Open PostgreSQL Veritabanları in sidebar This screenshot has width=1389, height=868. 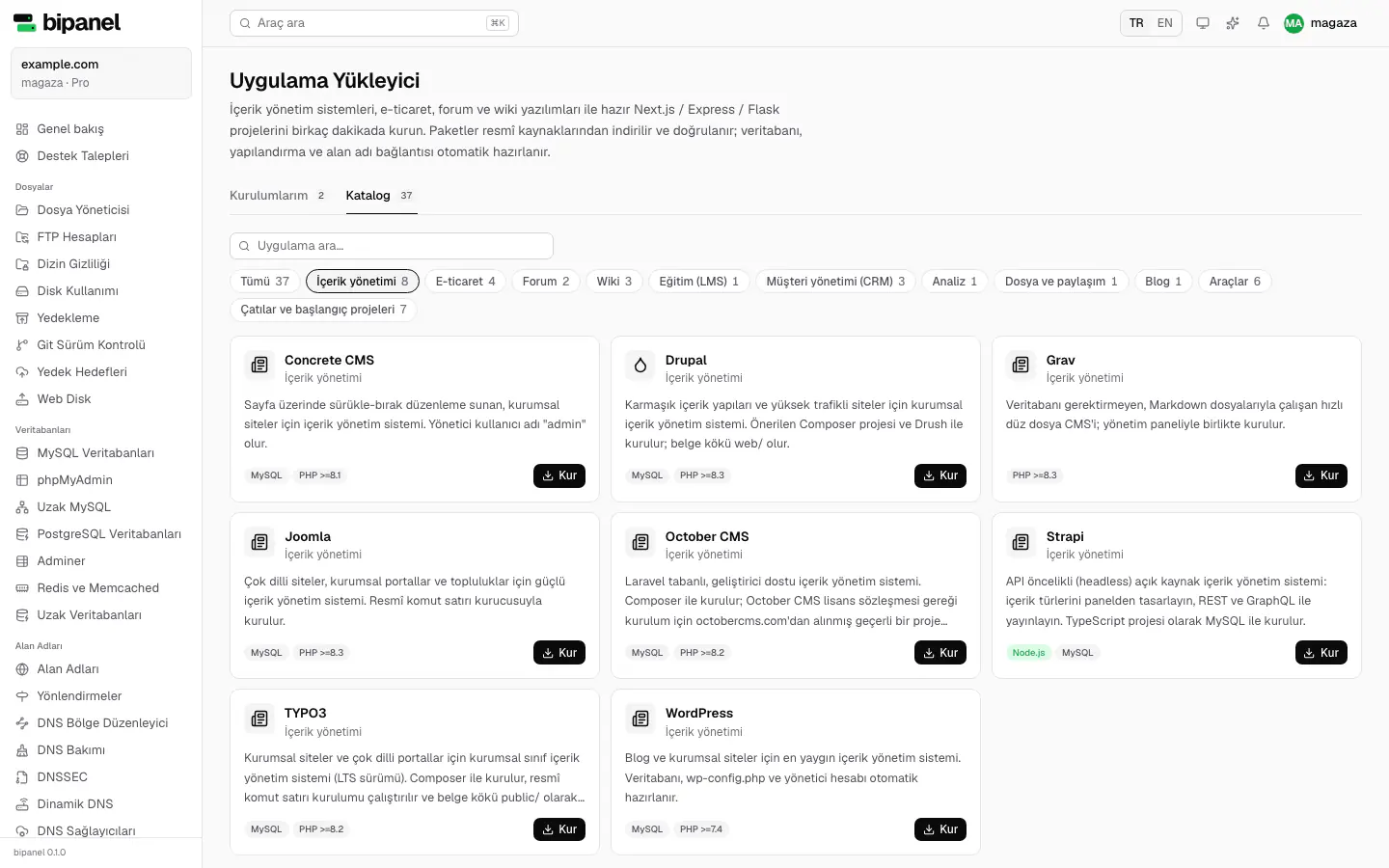101,534
